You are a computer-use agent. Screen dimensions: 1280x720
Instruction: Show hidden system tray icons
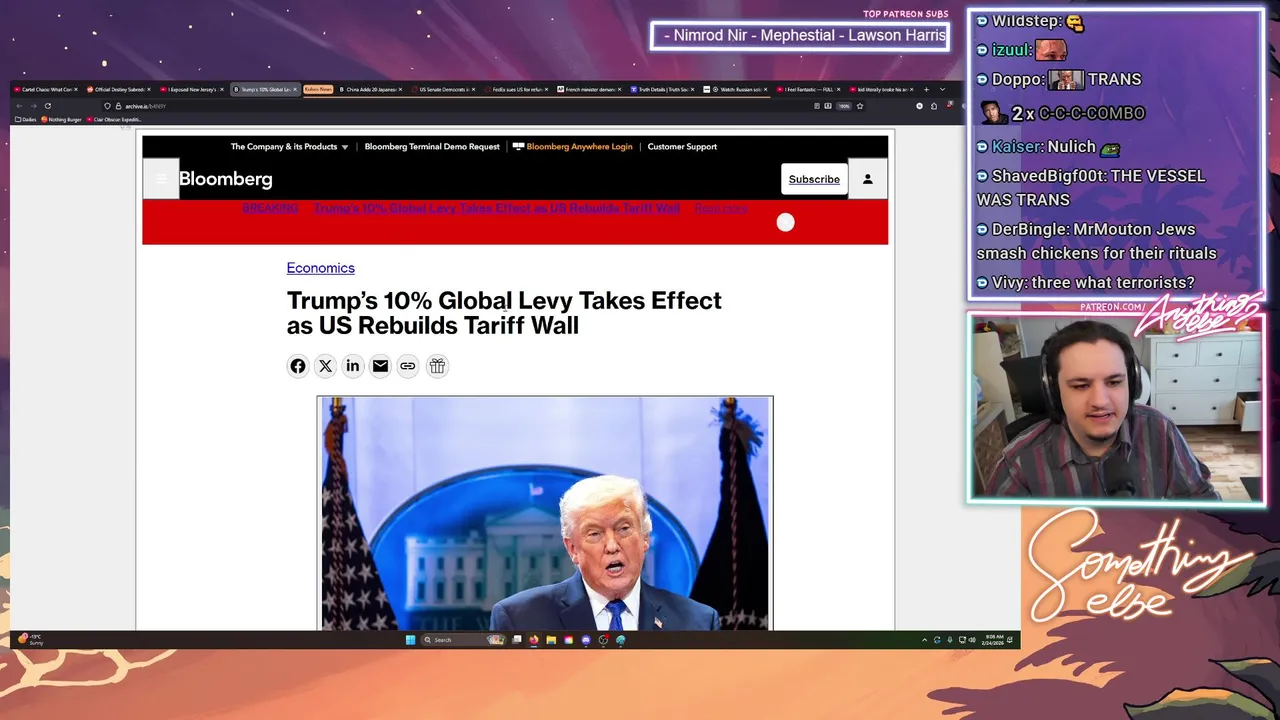click(924, 640)
